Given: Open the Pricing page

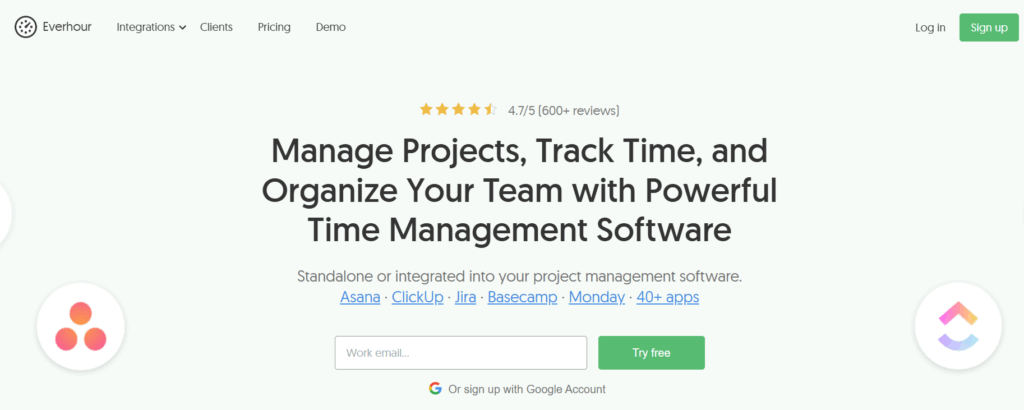Looking at the screenshot, I should click(x=274, y=27).
